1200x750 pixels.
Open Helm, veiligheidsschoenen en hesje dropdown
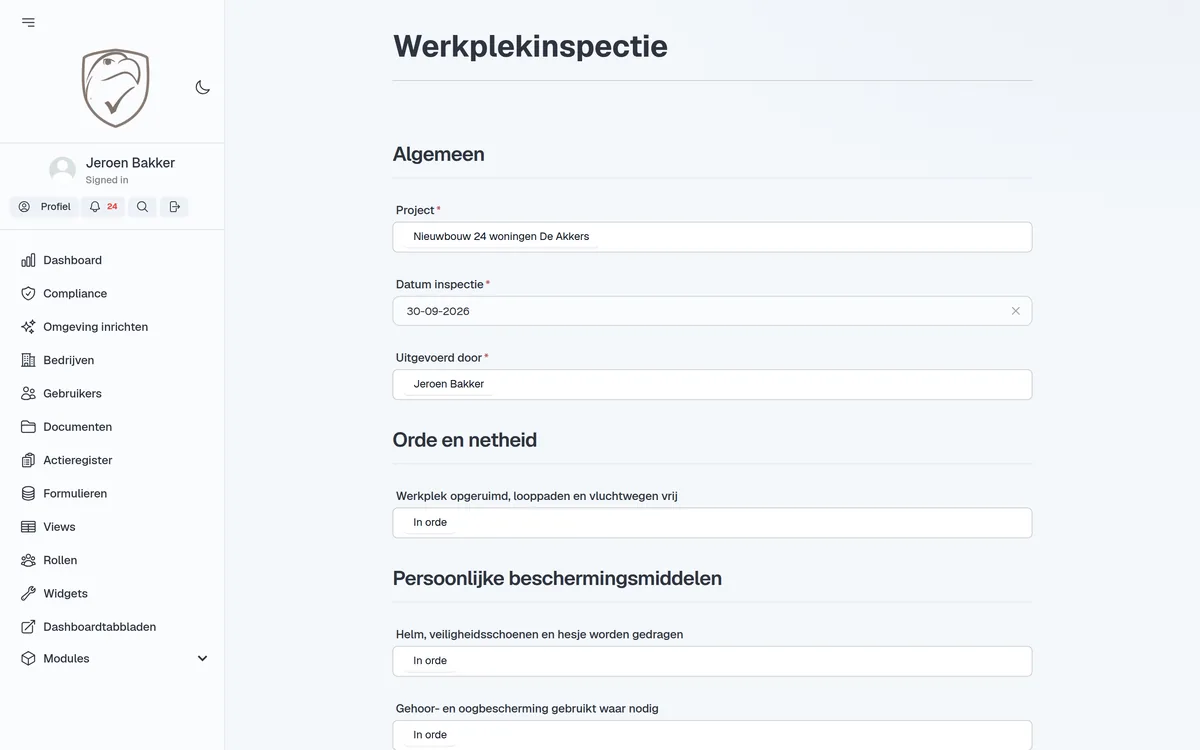(712, 661)
